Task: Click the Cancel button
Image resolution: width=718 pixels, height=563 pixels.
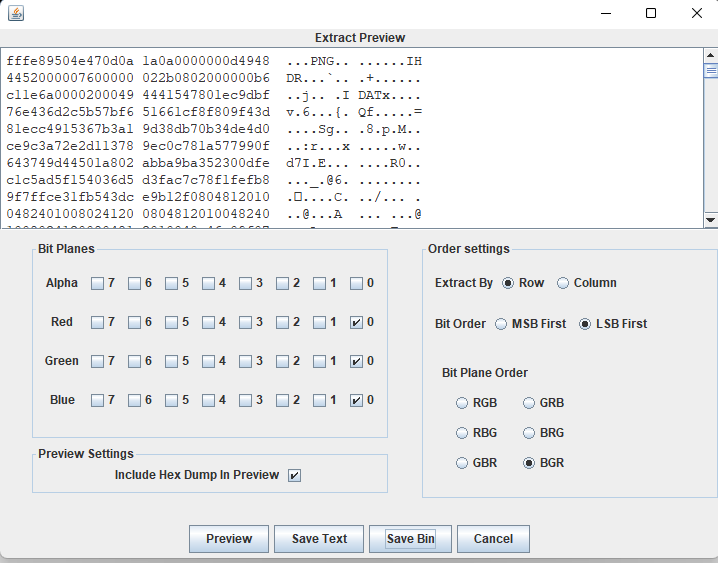Action: click(x=493, y=539)
